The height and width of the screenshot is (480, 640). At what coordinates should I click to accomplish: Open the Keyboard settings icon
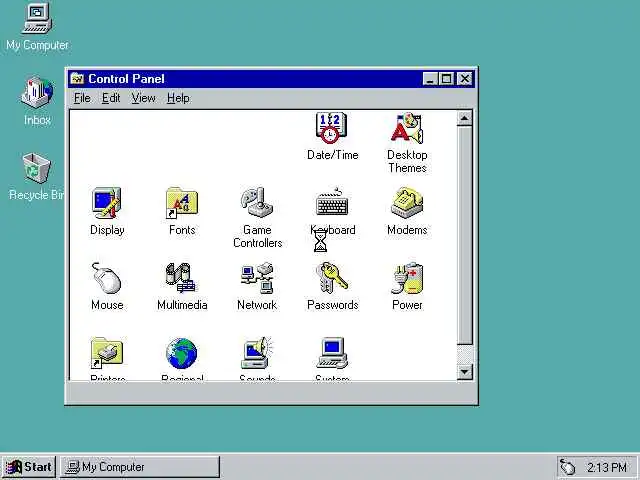(332, 203)
